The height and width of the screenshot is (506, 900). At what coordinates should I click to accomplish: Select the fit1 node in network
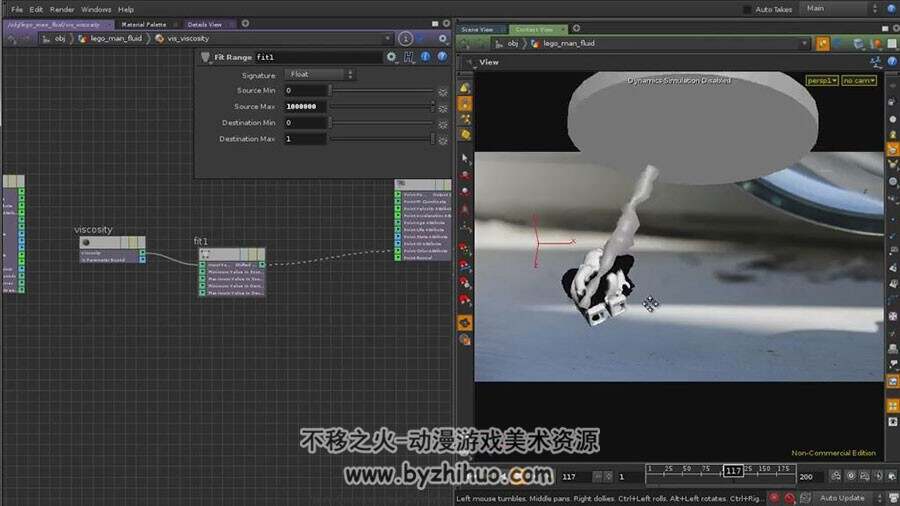point(232,272)
